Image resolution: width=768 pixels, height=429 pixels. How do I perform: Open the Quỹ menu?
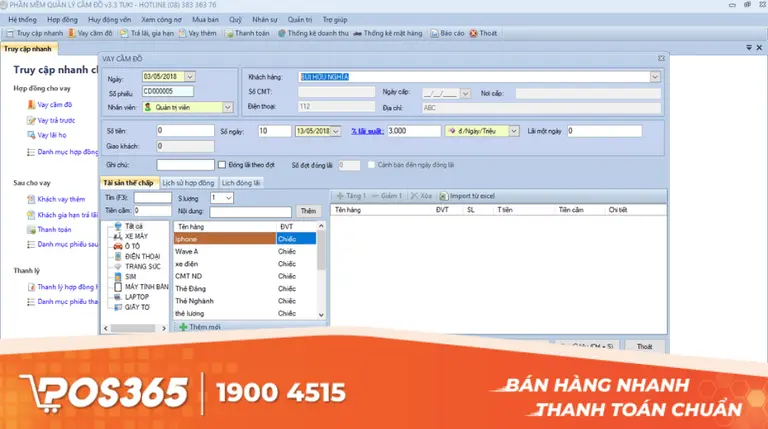click(235, 20)
